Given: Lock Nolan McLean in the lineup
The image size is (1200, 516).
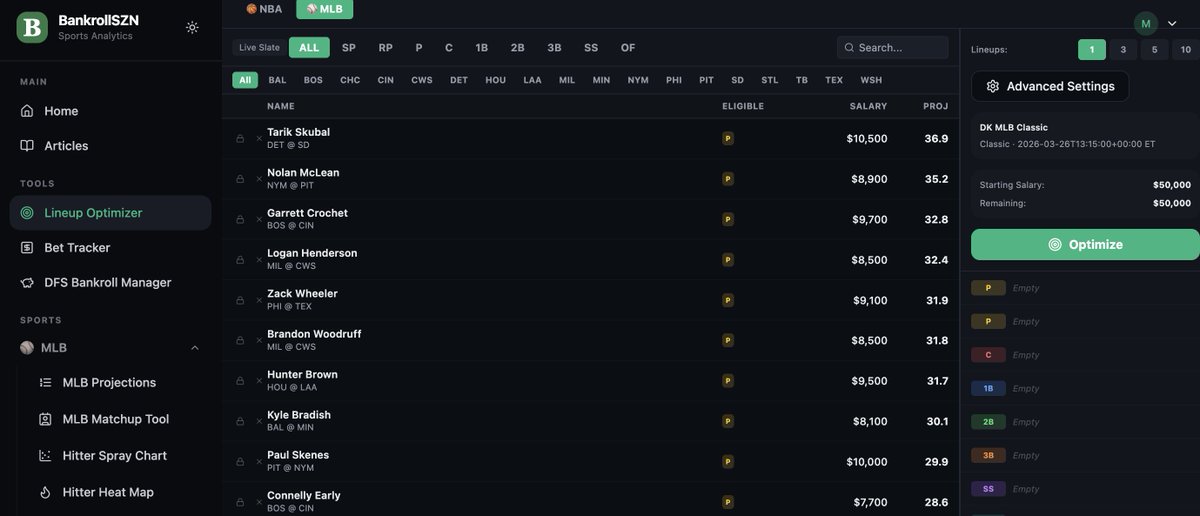Looking at the screenshot, I should pos(240,179).
